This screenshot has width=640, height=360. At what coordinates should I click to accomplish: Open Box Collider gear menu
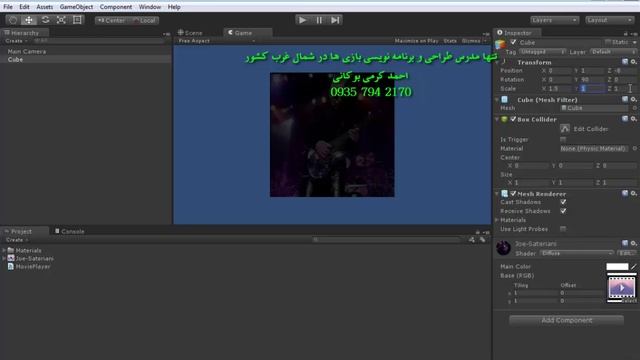(x=633, y=119)
